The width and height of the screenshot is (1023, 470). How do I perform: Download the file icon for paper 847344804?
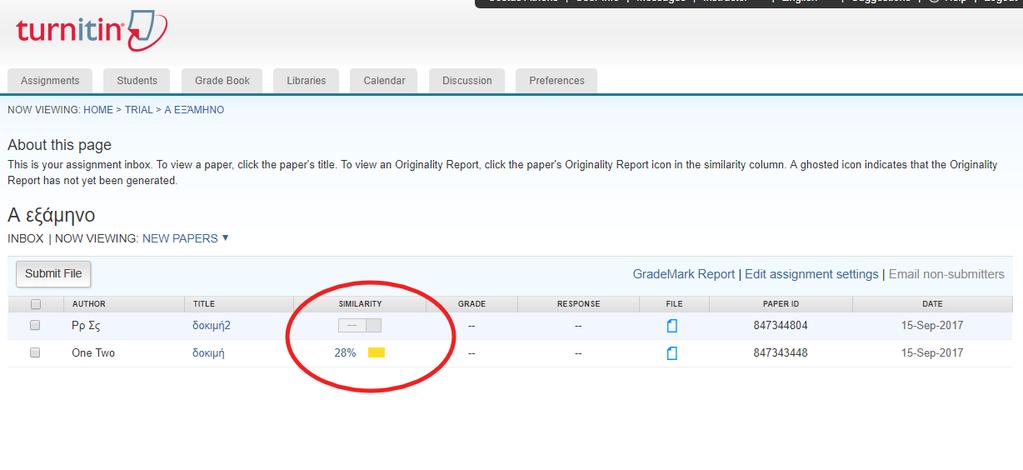coord(672,326)
